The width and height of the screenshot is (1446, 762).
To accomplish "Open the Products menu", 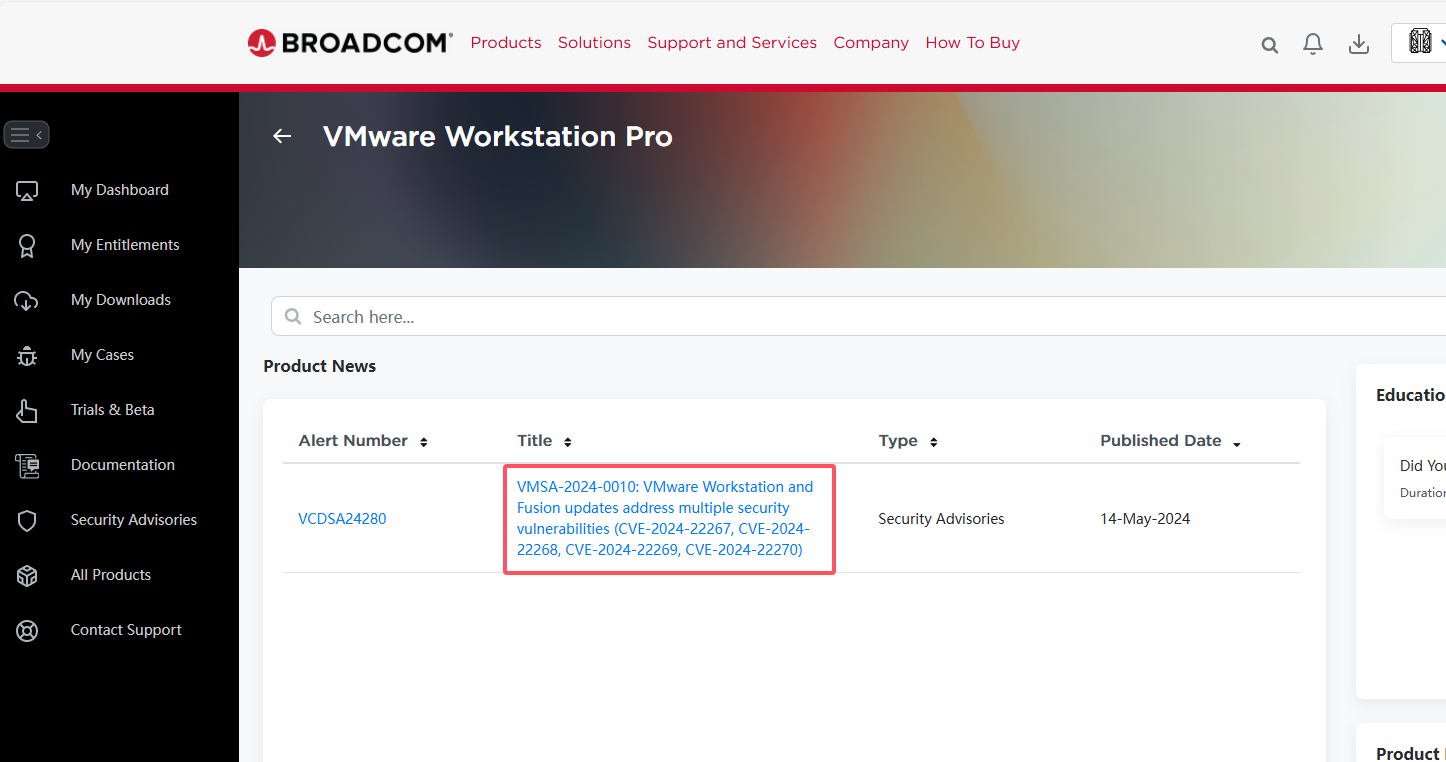I will (x=506, y=43).
